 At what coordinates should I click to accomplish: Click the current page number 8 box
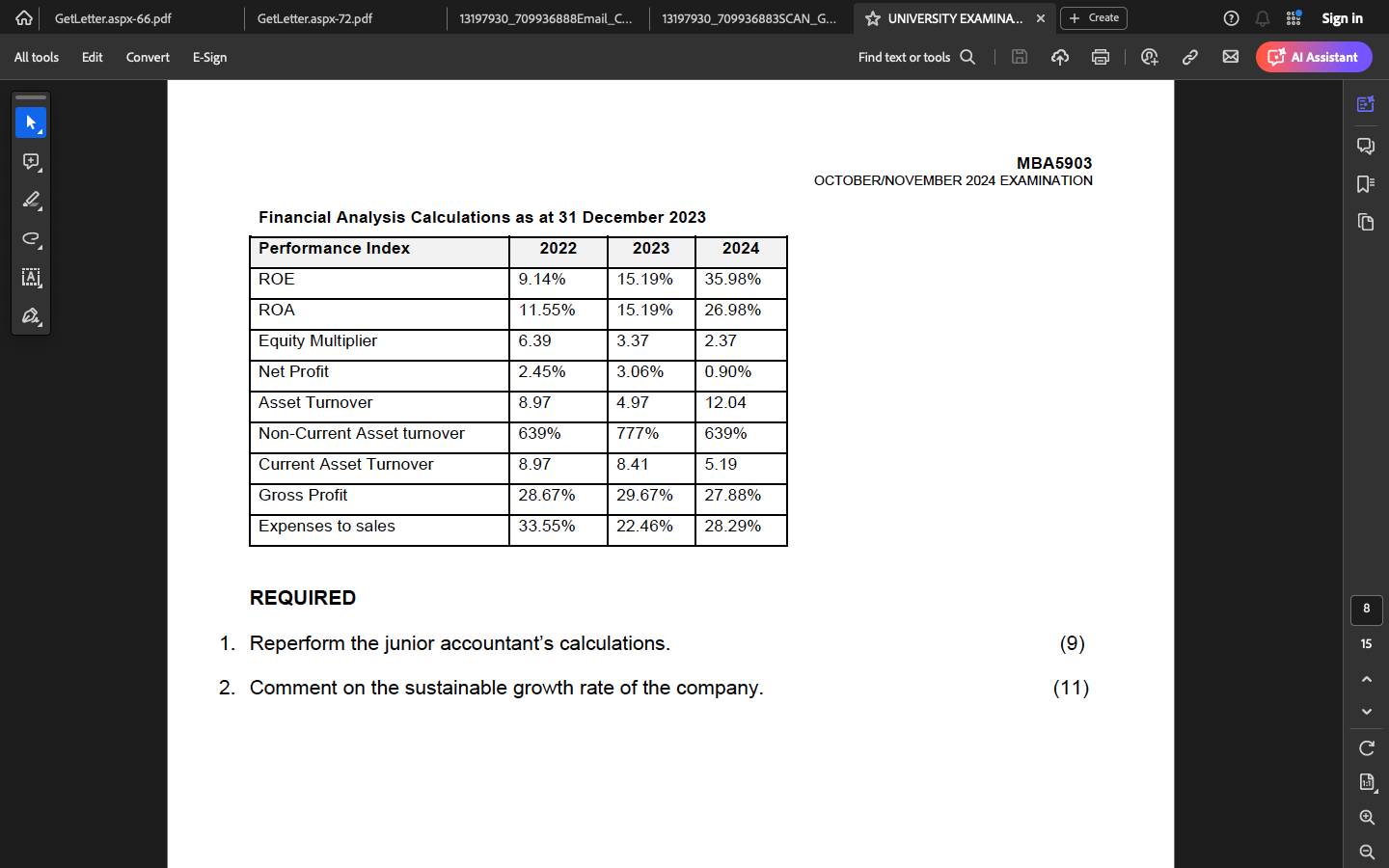1367,610
